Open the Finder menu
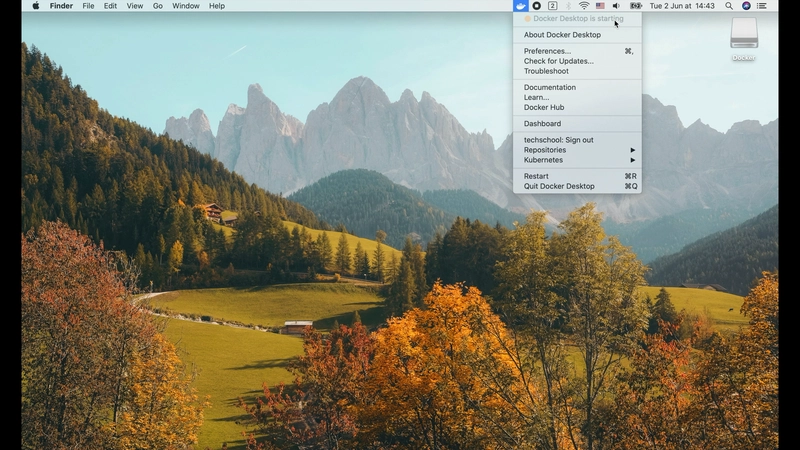800x450 pixels. pyautogui.click(x=61, y=6)
